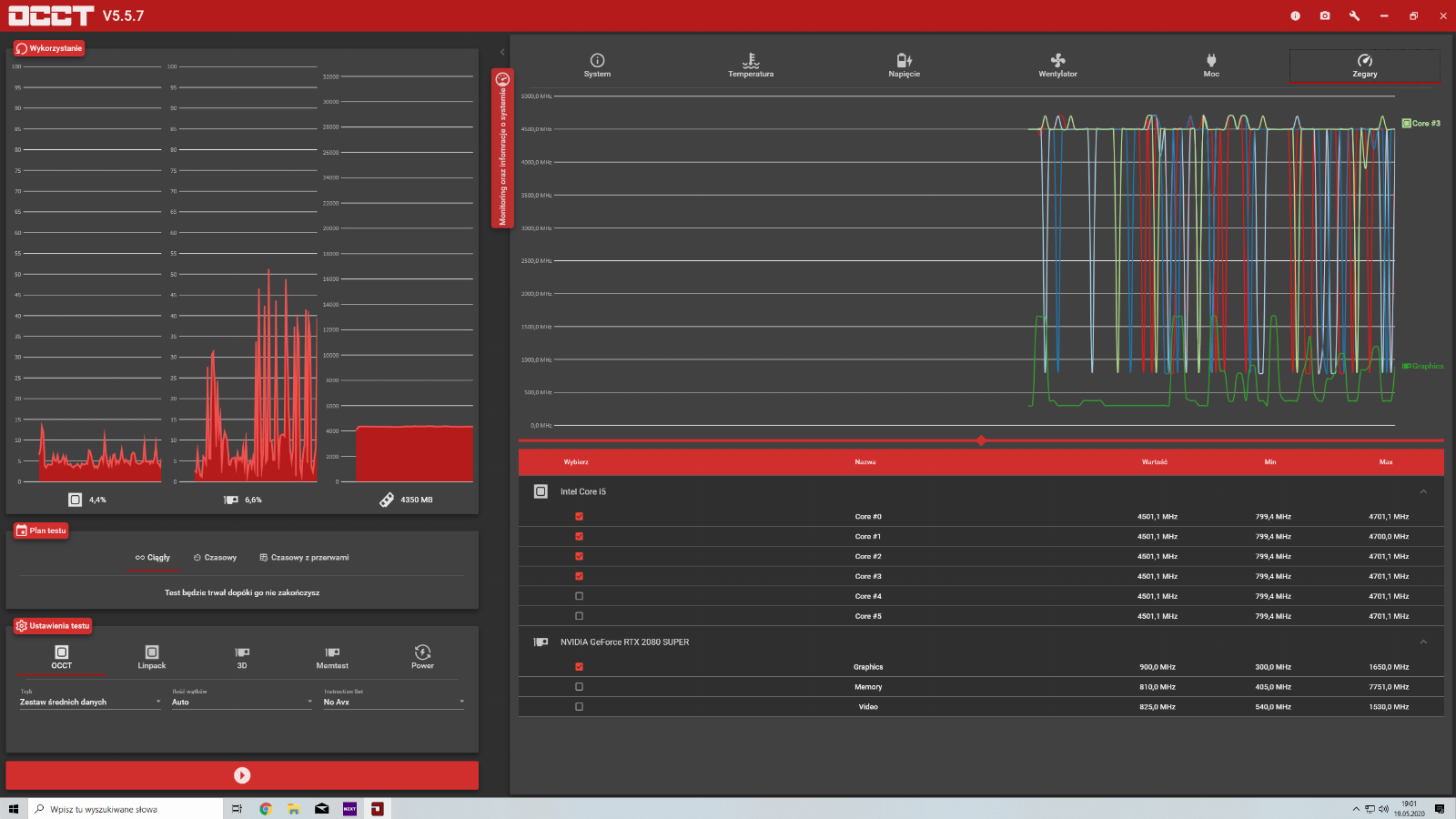Click the Ustawienia testu label
The height and width of the screenshot is (819, 1456).
53,626
